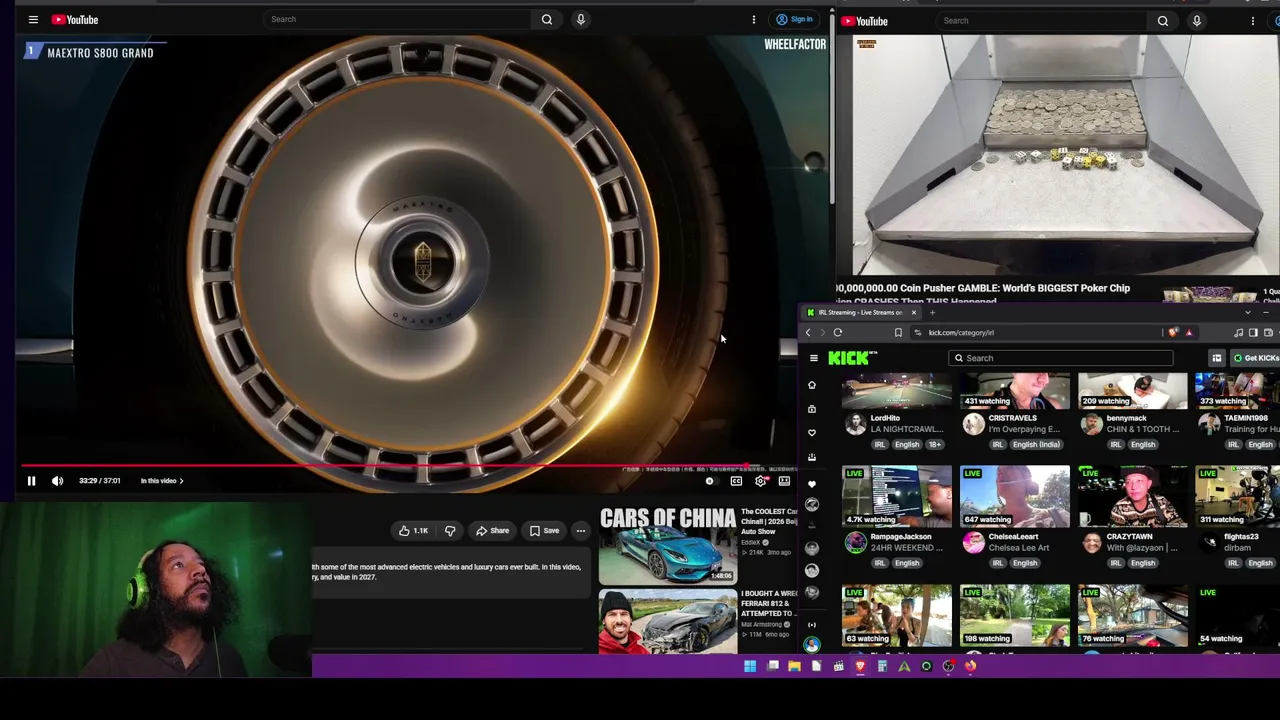Open Brave Shields lion icon
Image resolution: width=1280 pixels, height=720 pixels.
(x=1173, y=333)
